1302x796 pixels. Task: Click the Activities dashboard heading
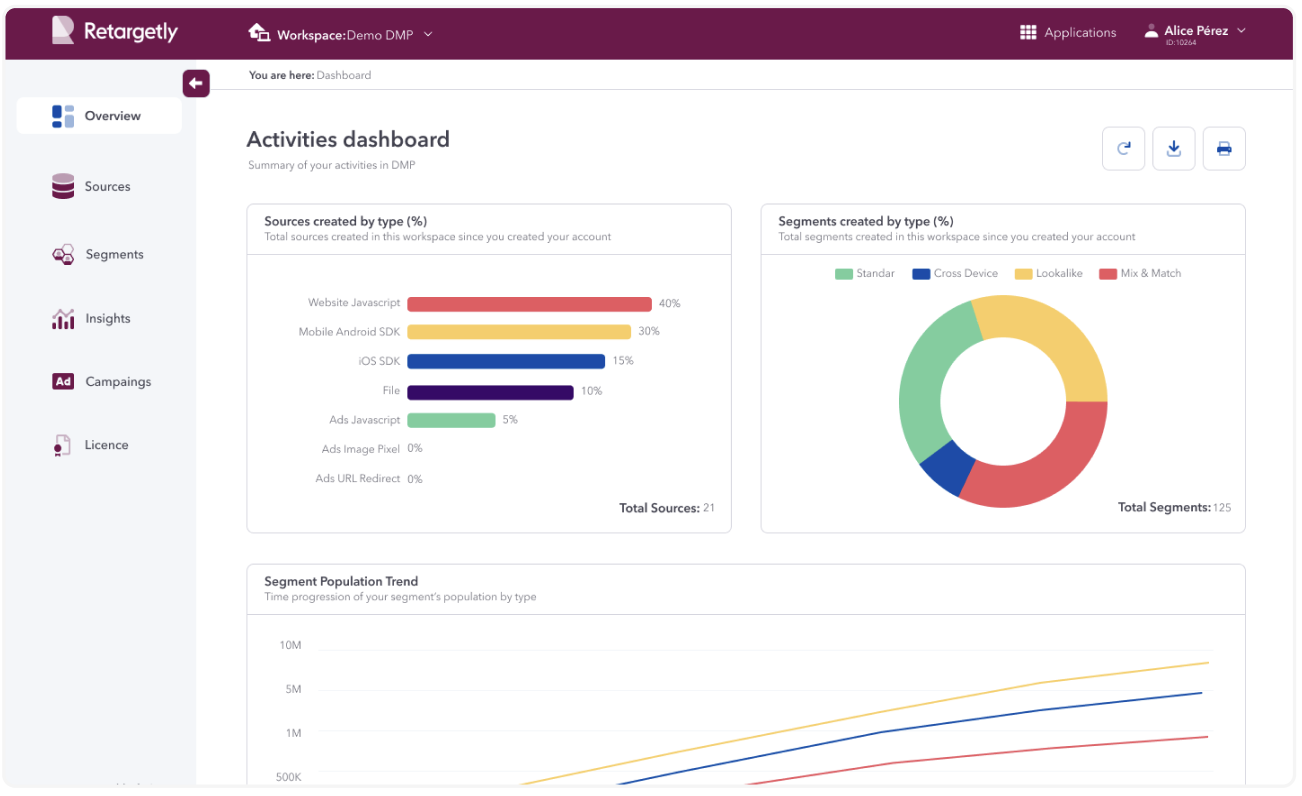(348, 139)
